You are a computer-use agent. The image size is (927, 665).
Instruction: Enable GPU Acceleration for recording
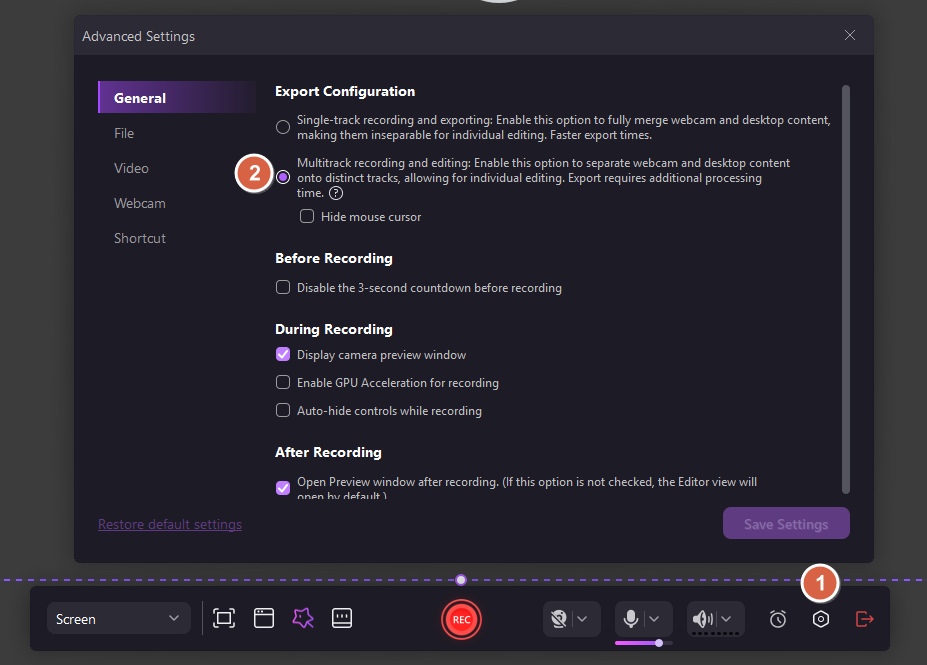coord(283,383)
